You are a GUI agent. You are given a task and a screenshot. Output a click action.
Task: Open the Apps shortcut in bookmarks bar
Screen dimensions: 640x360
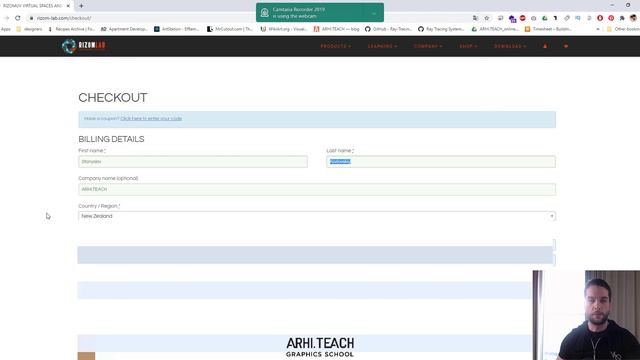pyautogui.click(x=6, y=29)
